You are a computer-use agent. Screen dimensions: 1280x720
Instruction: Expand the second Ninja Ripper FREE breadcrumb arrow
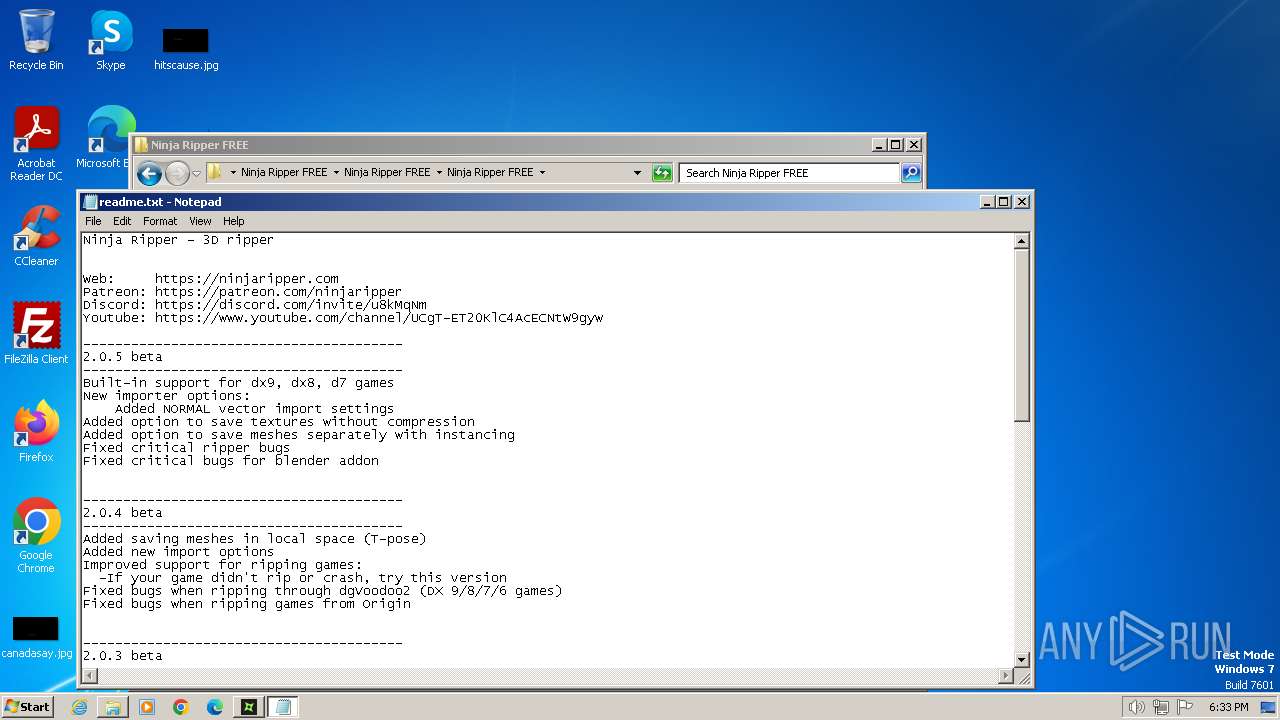click(439, 172)
